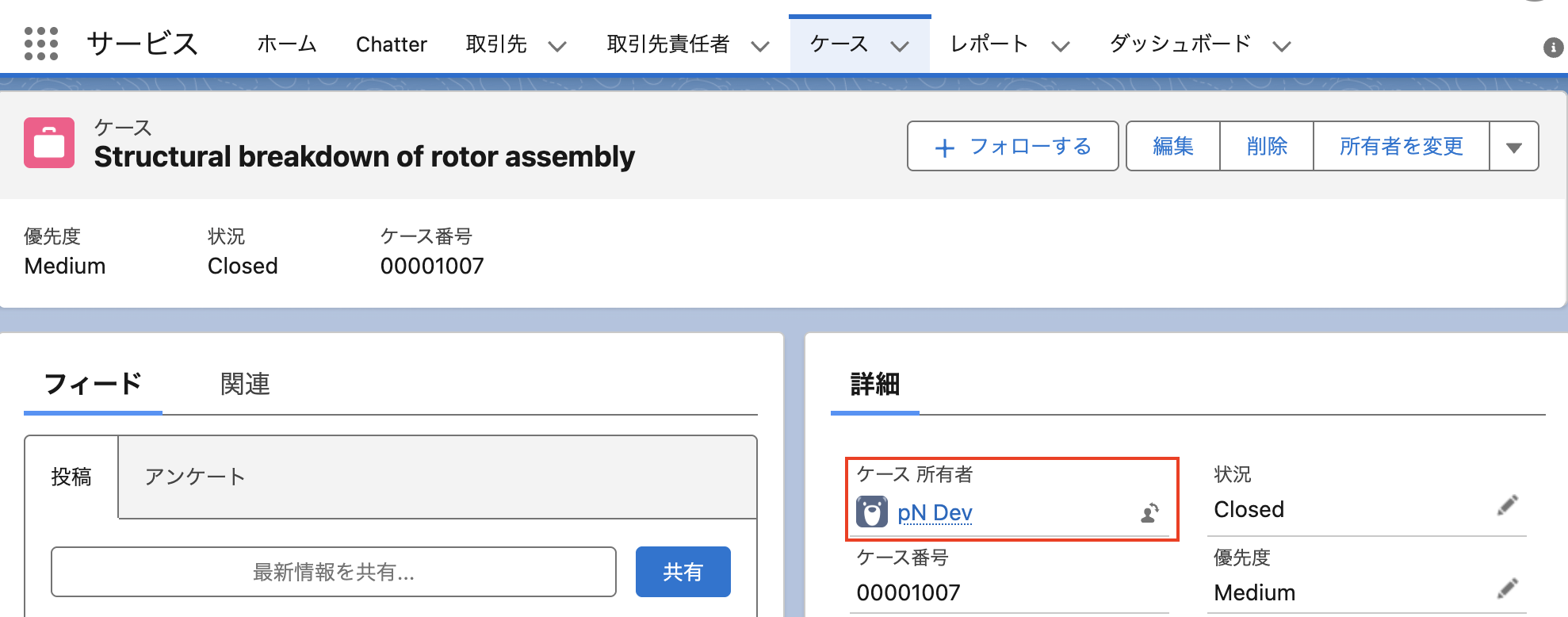Click the pN Dev owner avatar icon

[x=872, y=512]
